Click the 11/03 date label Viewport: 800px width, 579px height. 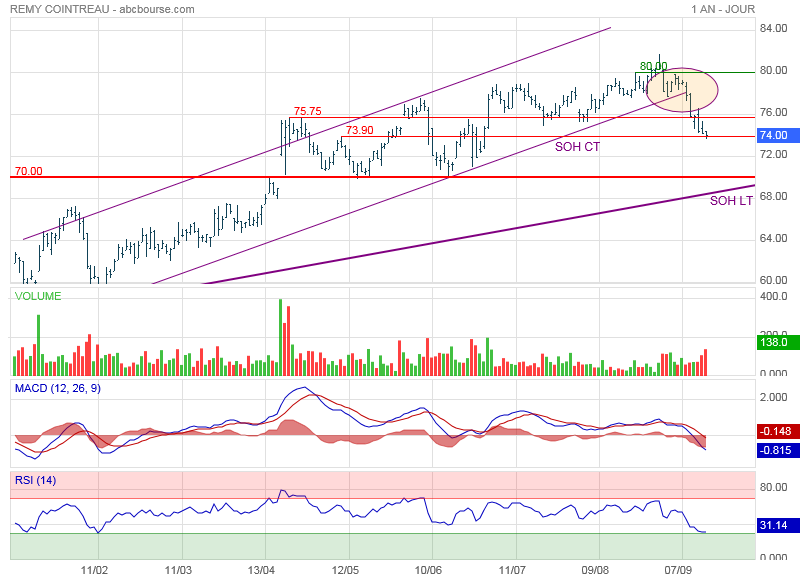tap(178, 570)
